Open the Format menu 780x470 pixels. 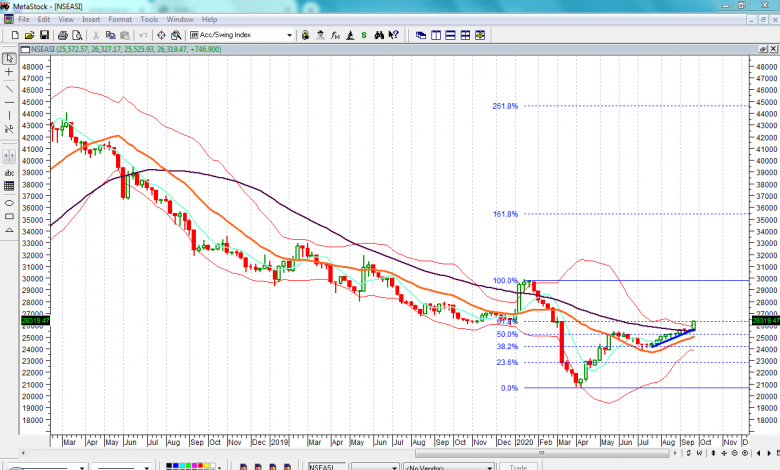pos(120,19)
